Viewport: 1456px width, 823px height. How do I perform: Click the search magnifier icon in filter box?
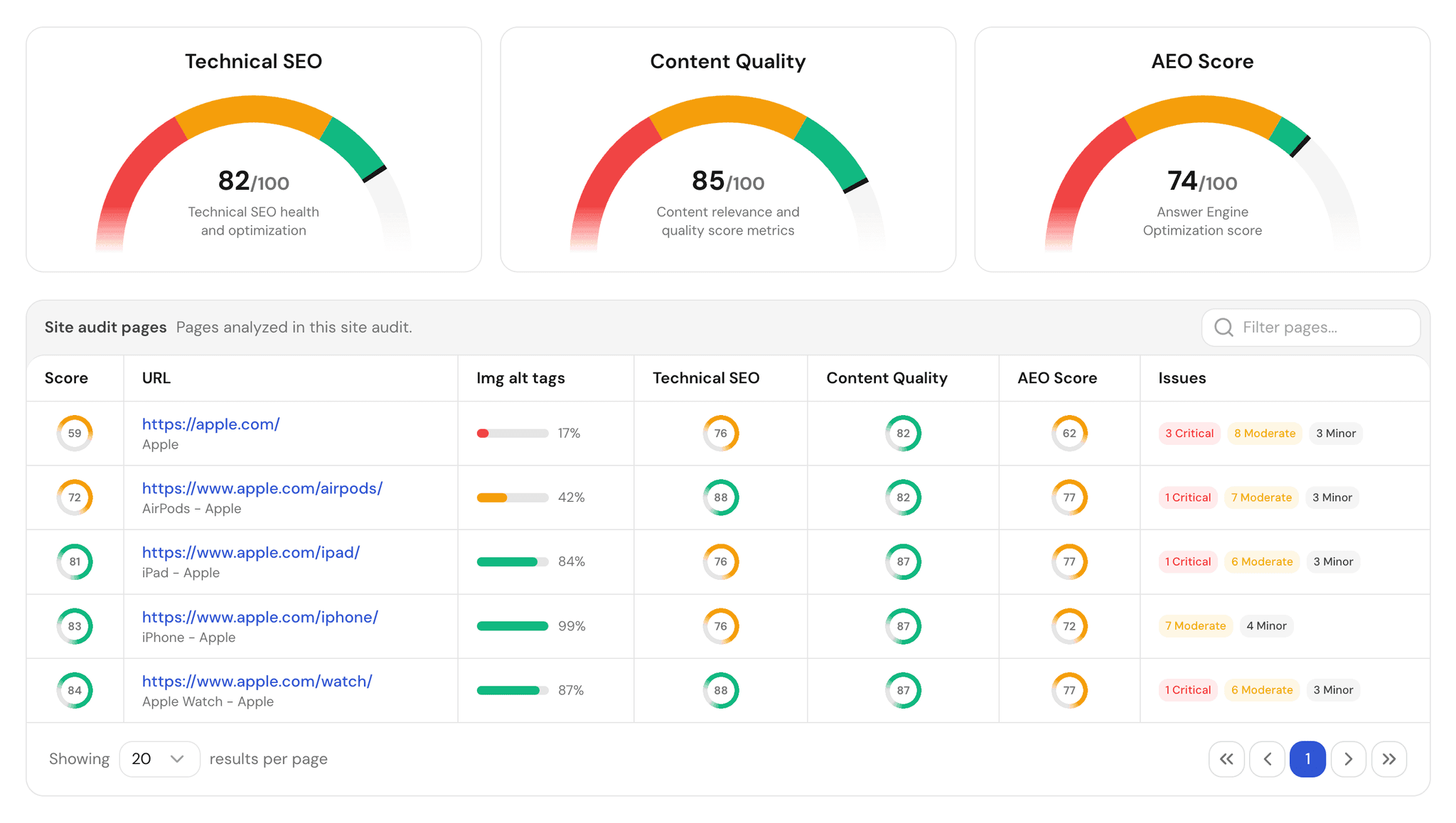click(x=1224, y=327)
